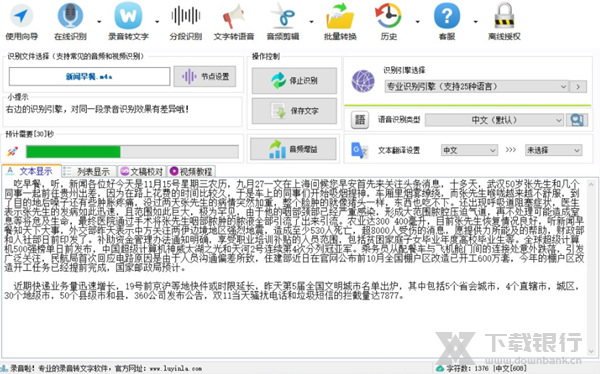Click the 保存文字 button
The height and width of the screenshot is (374, 600).
(x=294, y=111)
